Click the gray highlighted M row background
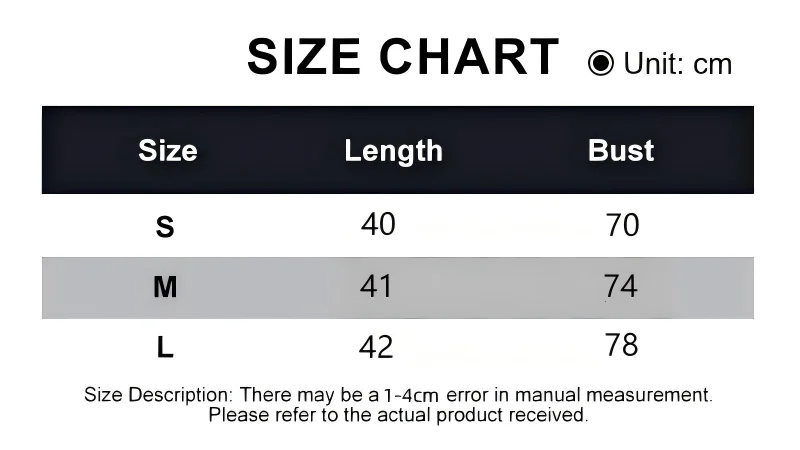The height and width of the screenshot is (450, 800). pos(398,288)
